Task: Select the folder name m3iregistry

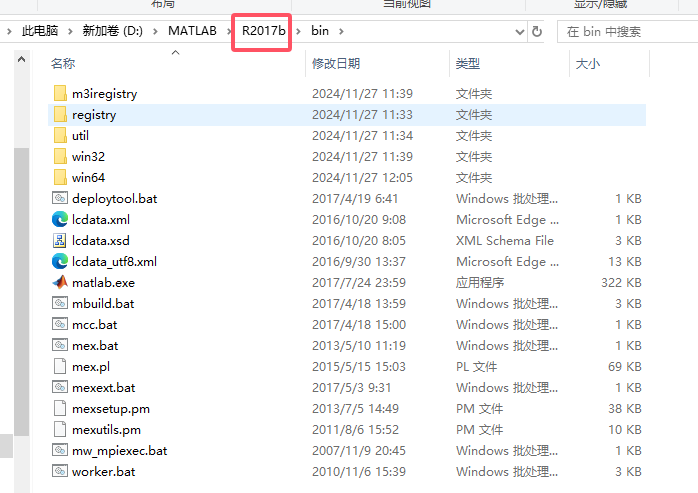Action: [x=105, y=94]
